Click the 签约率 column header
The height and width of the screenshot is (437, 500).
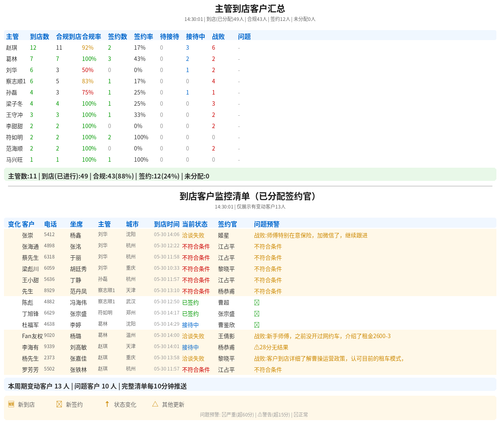143,37
